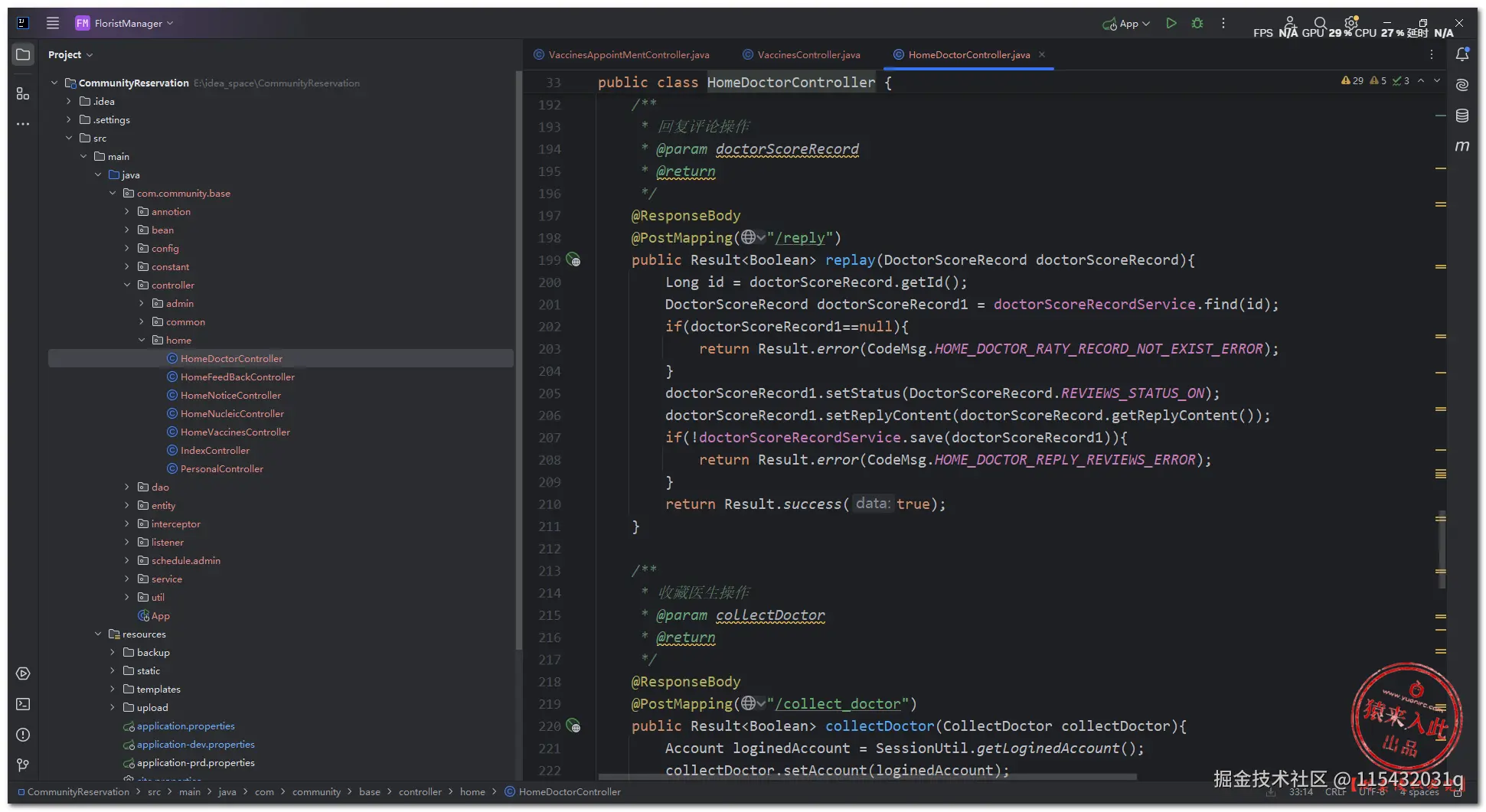Open the Structure tool window
This screenshot has height=812, width=1486.
point(23,93)
